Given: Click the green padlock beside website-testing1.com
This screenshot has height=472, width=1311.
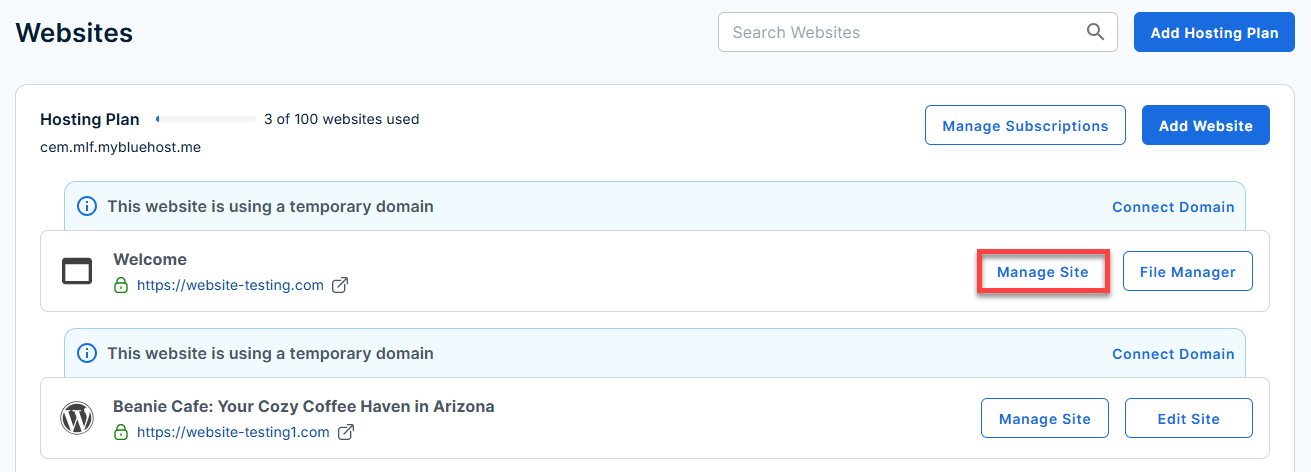Looking at the screenshot, I should pyautogui.click(x=121, y=432).
